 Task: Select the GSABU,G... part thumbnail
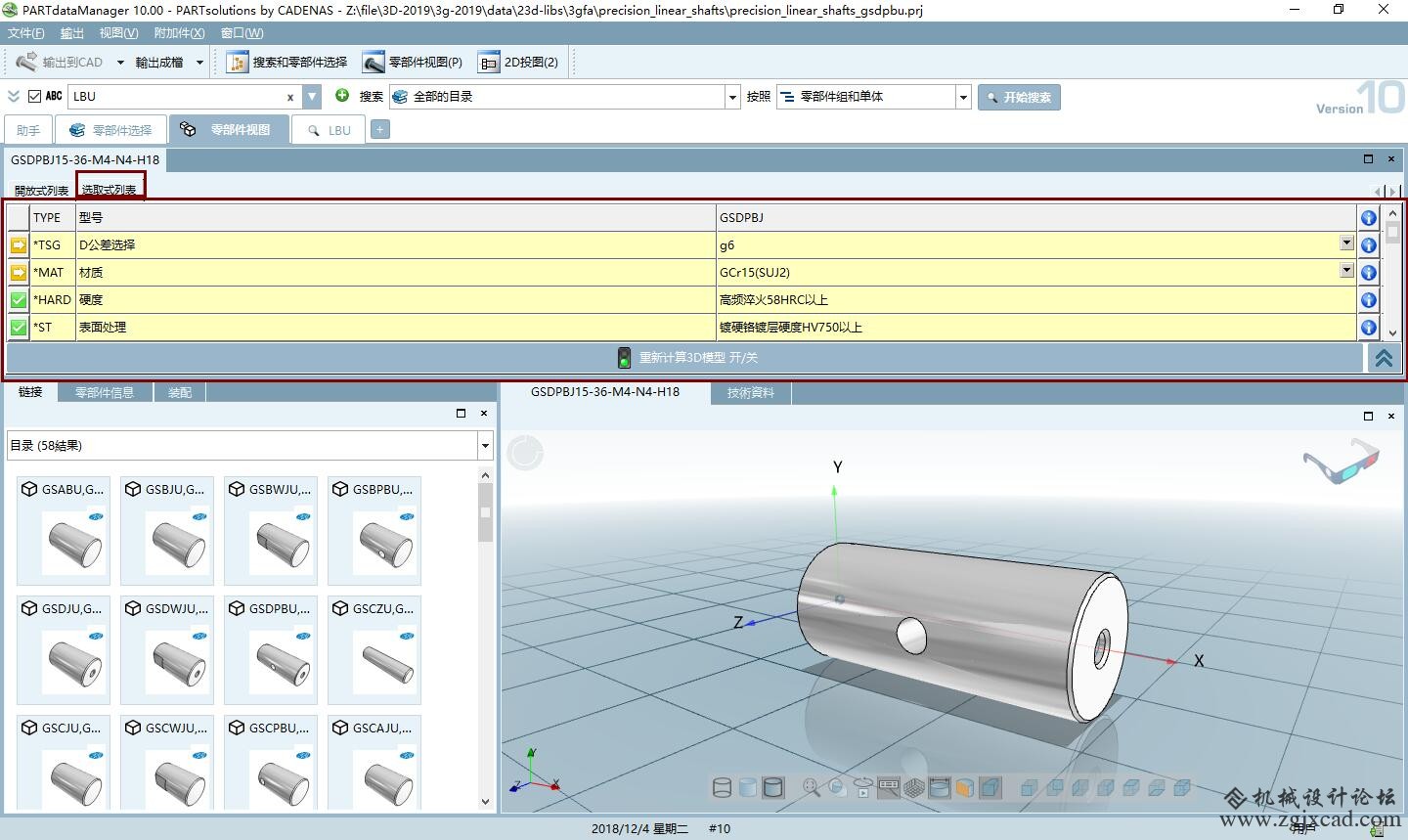(64, 530)
